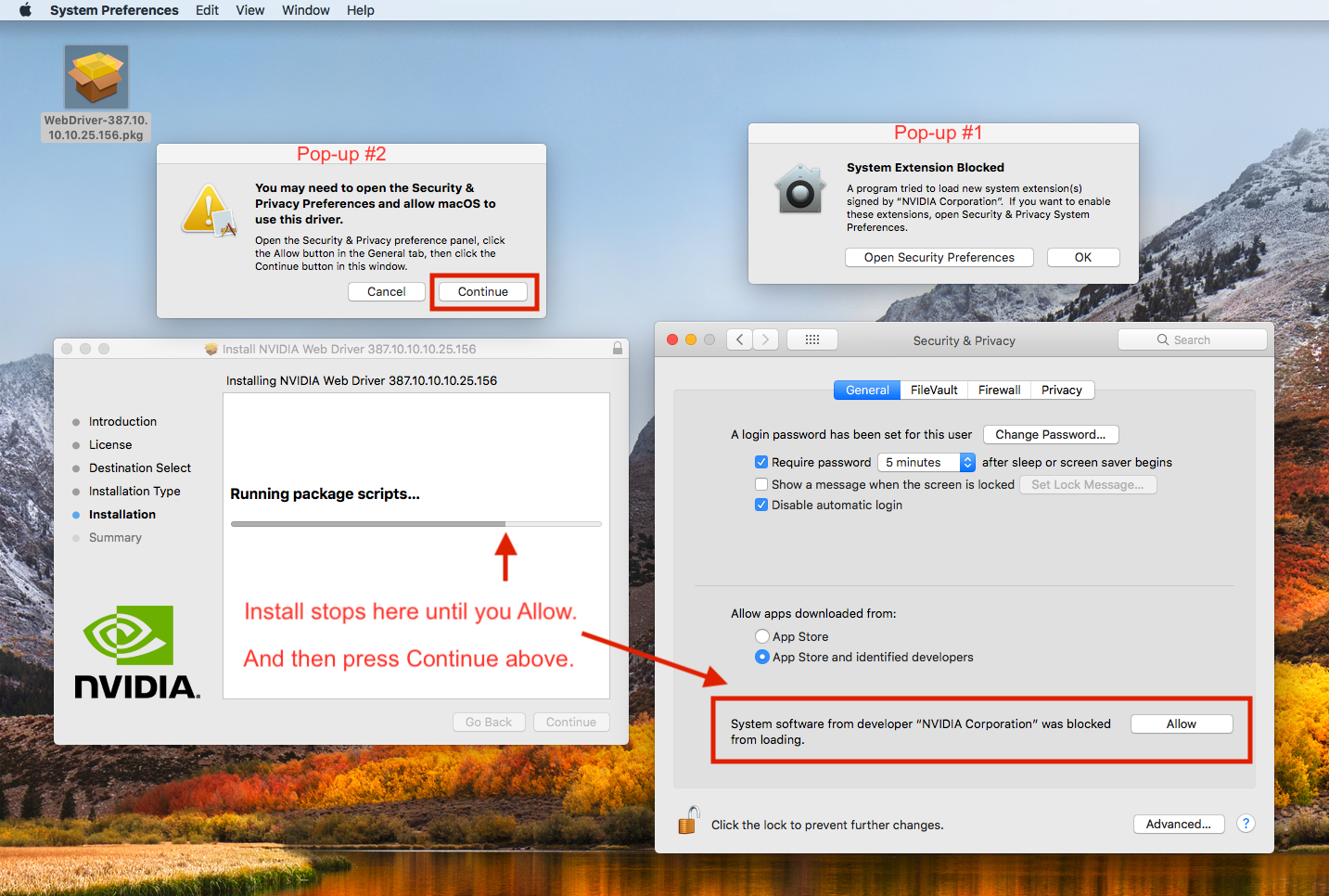Open the Edit menu
Image resolution: width=1329 pixels, height=896 pixels.
[207, 10]
